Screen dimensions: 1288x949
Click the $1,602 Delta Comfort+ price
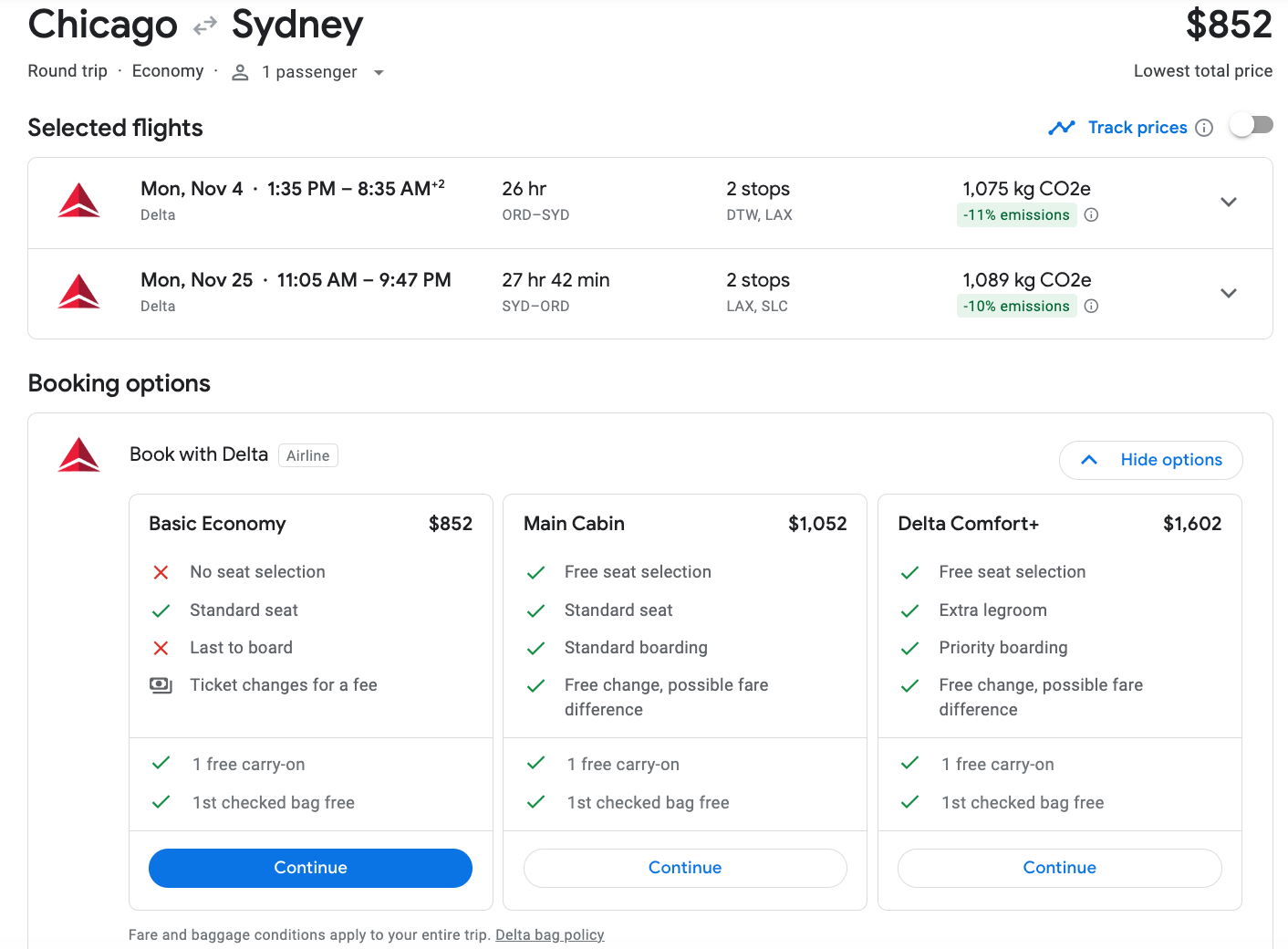pyautogui.click(x=1192, y=524)
